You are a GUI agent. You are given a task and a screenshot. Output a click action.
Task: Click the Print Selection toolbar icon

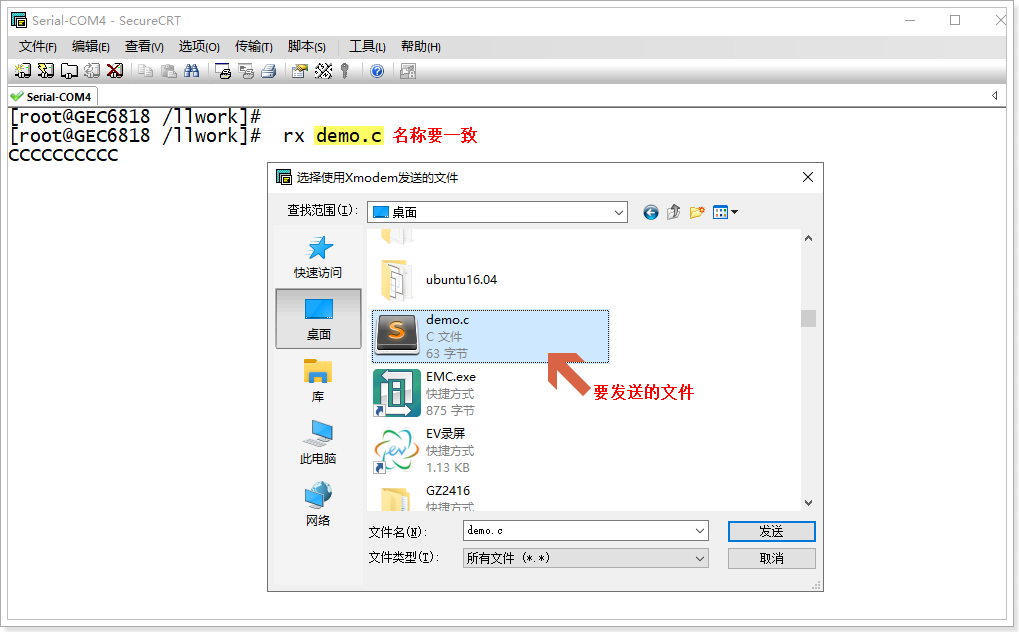[246, 71]
